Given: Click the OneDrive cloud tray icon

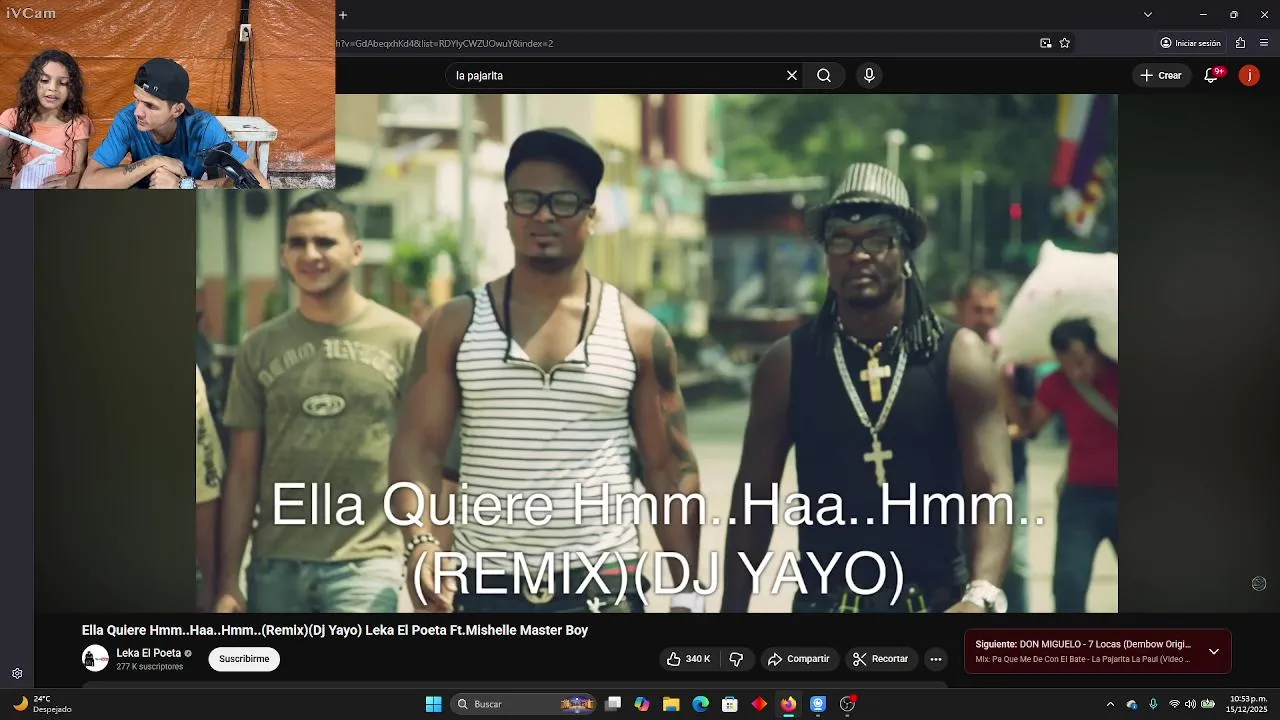Looking at the screenshot, I should pyautogui.click(x=1132, y=704).
